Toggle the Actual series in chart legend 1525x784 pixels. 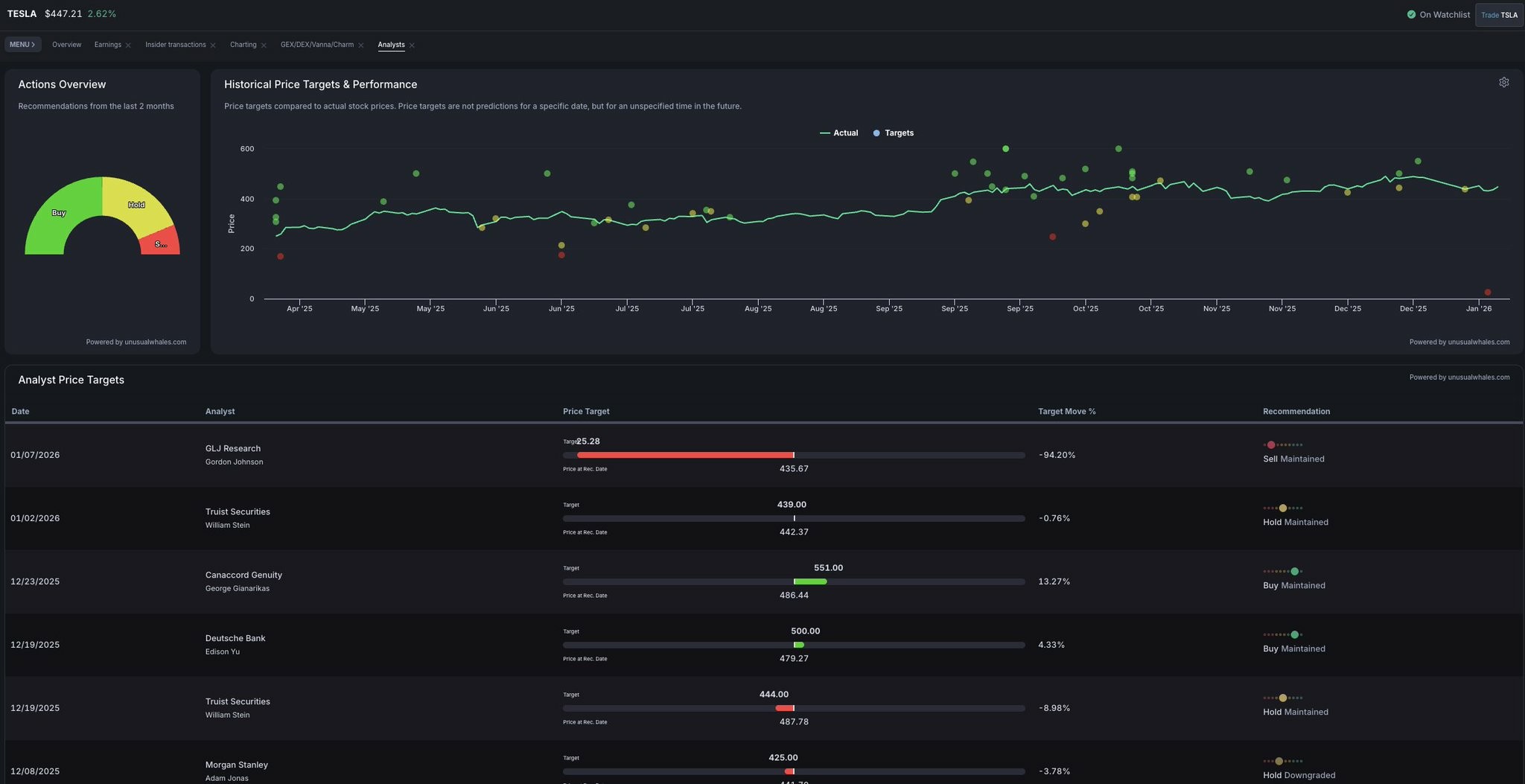point(838,133)
